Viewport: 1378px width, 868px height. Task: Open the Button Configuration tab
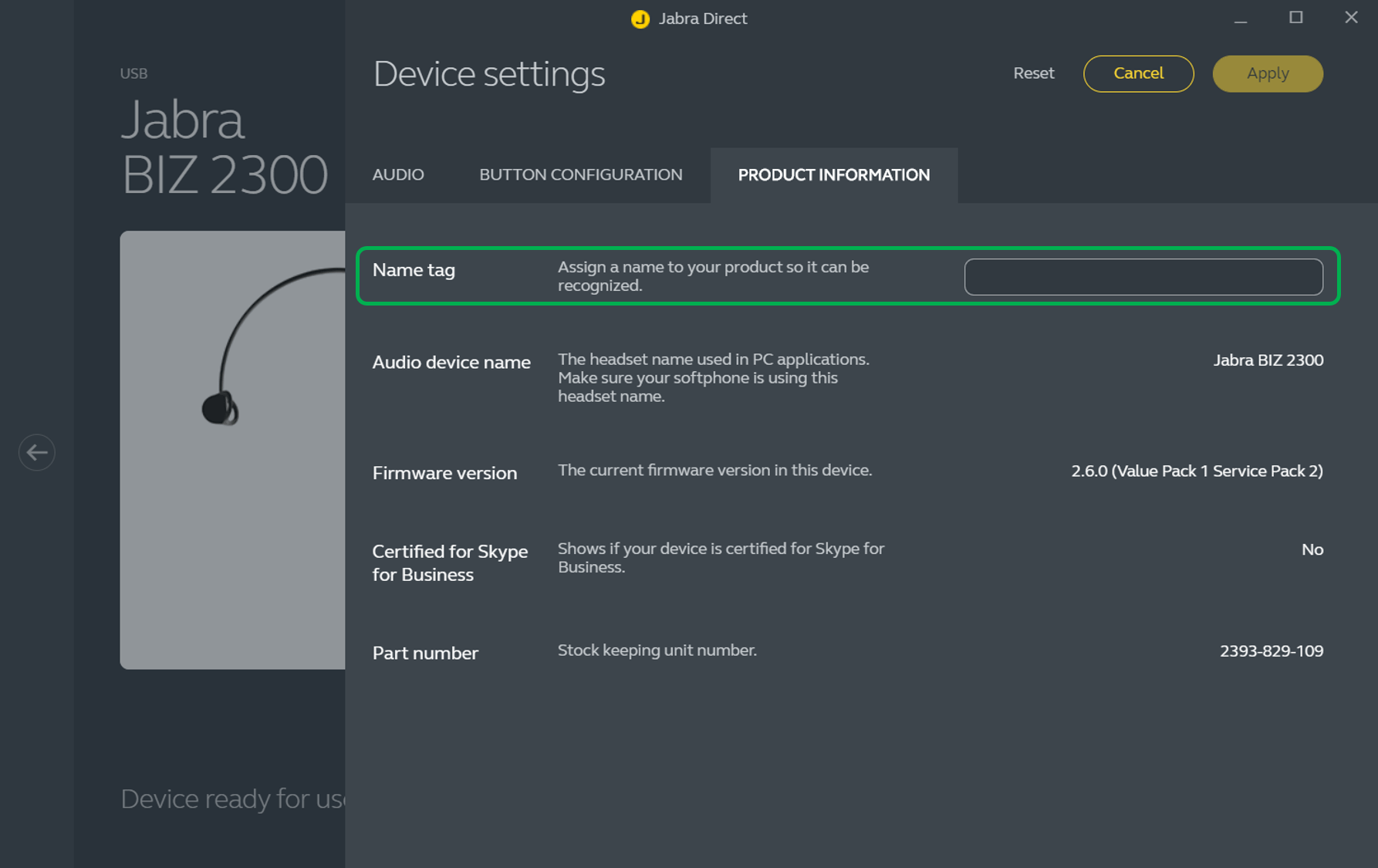pyautogui.click(x=580, y=175)
